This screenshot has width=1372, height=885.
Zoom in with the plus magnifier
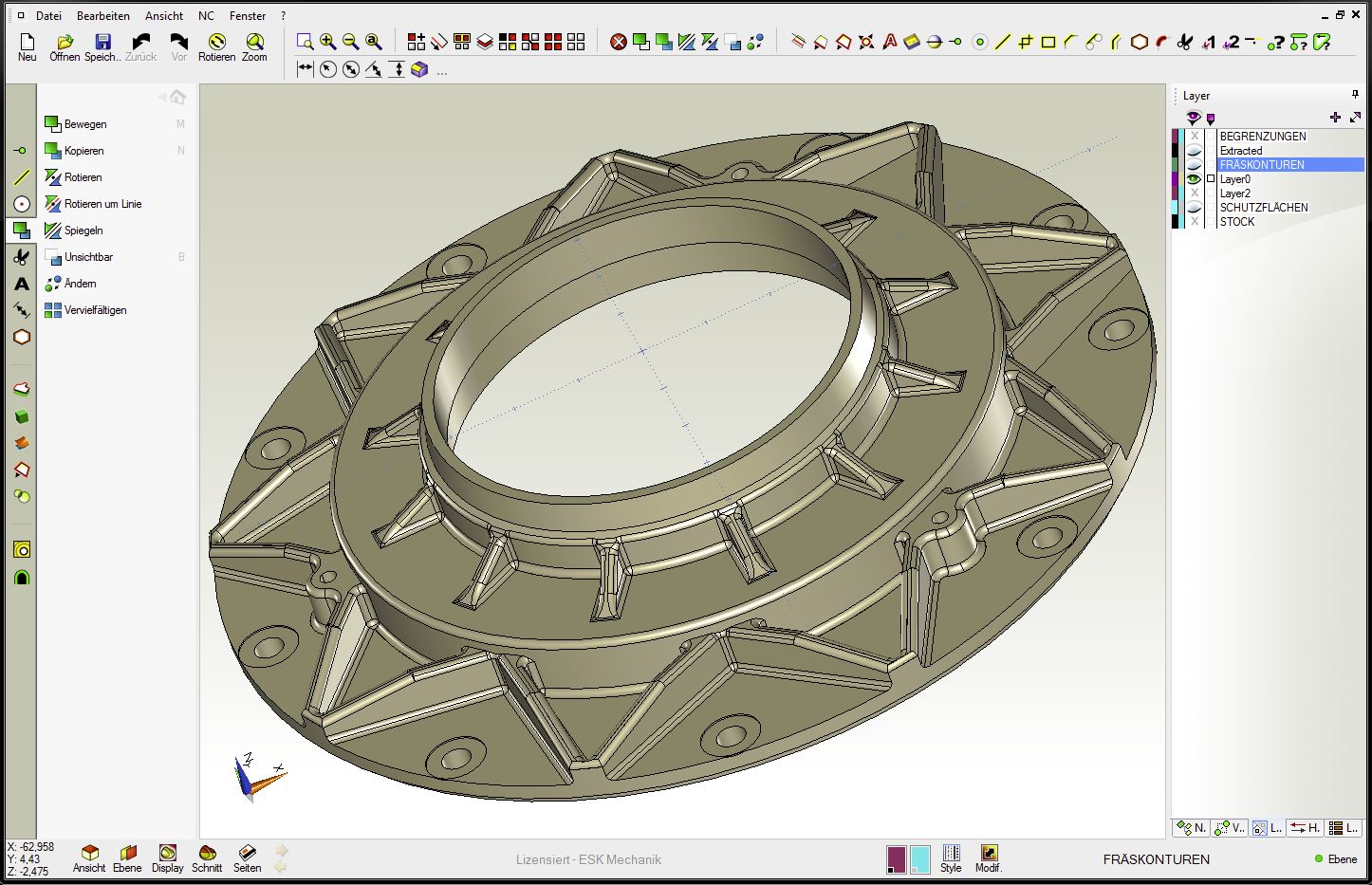point(328,42)
